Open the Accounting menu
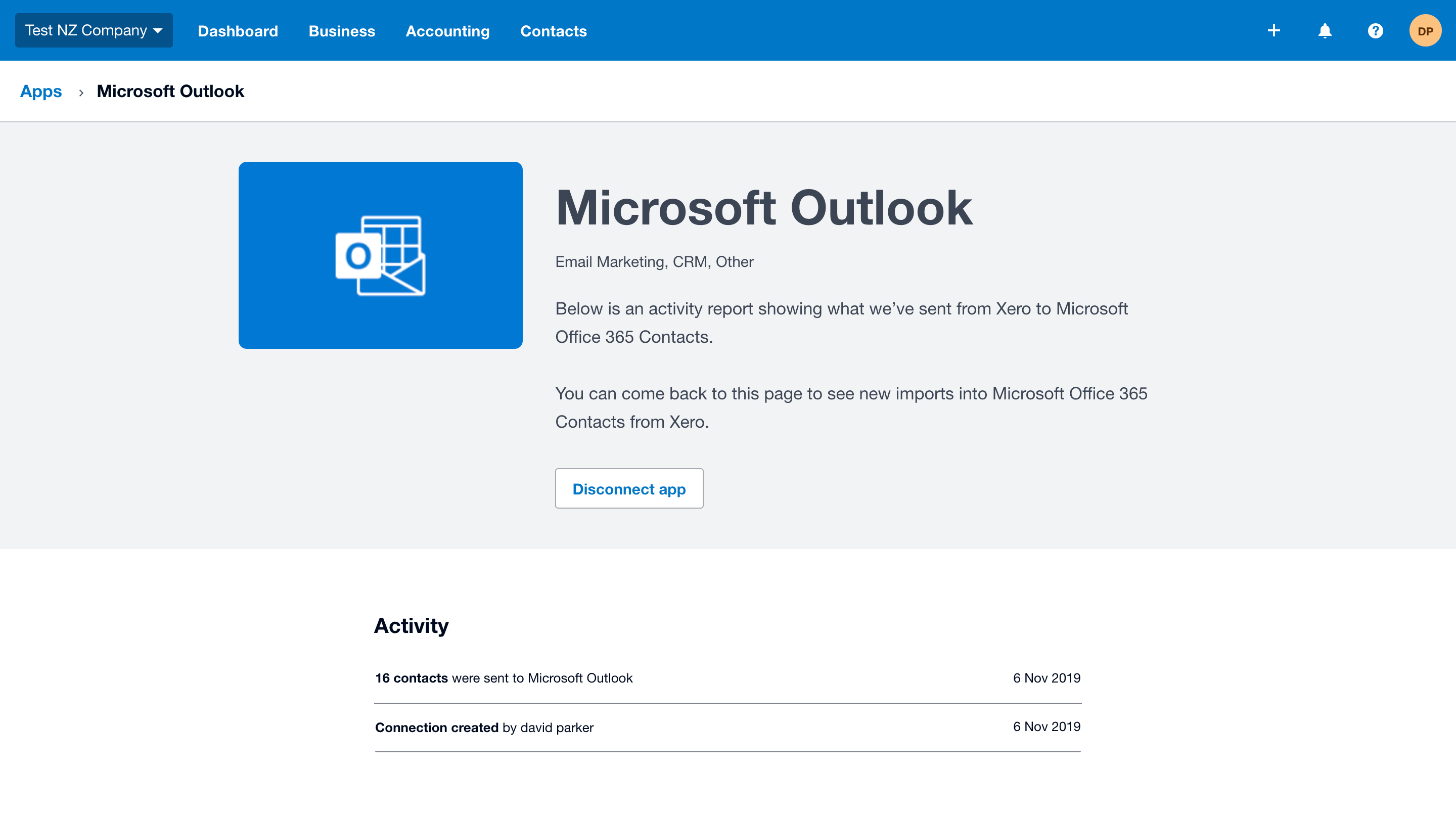This screenshot has height=817, width=1456. click(x=447, y=31)
